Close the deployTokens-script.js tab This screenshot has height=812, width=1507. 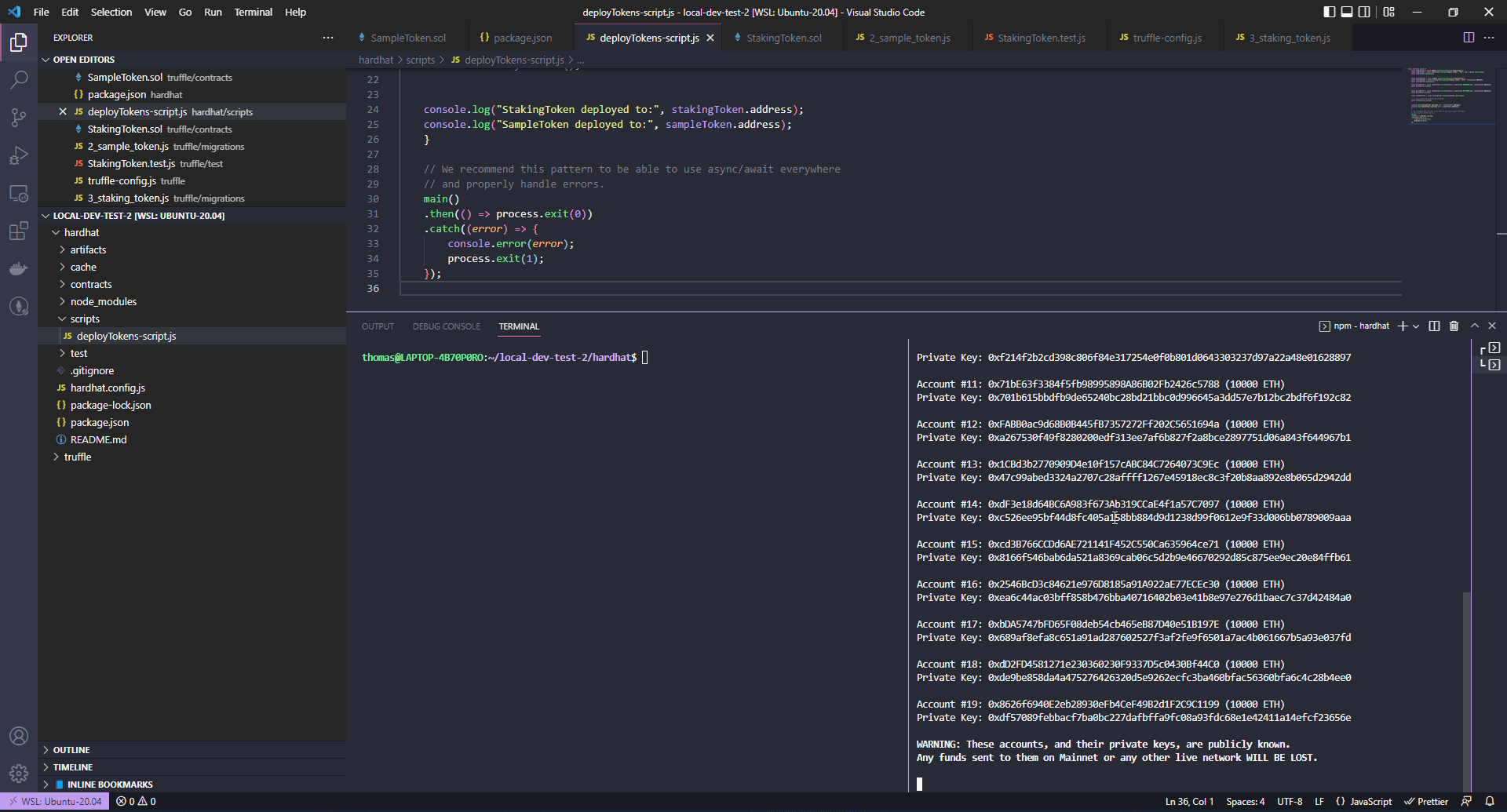(x=710, y=38)
